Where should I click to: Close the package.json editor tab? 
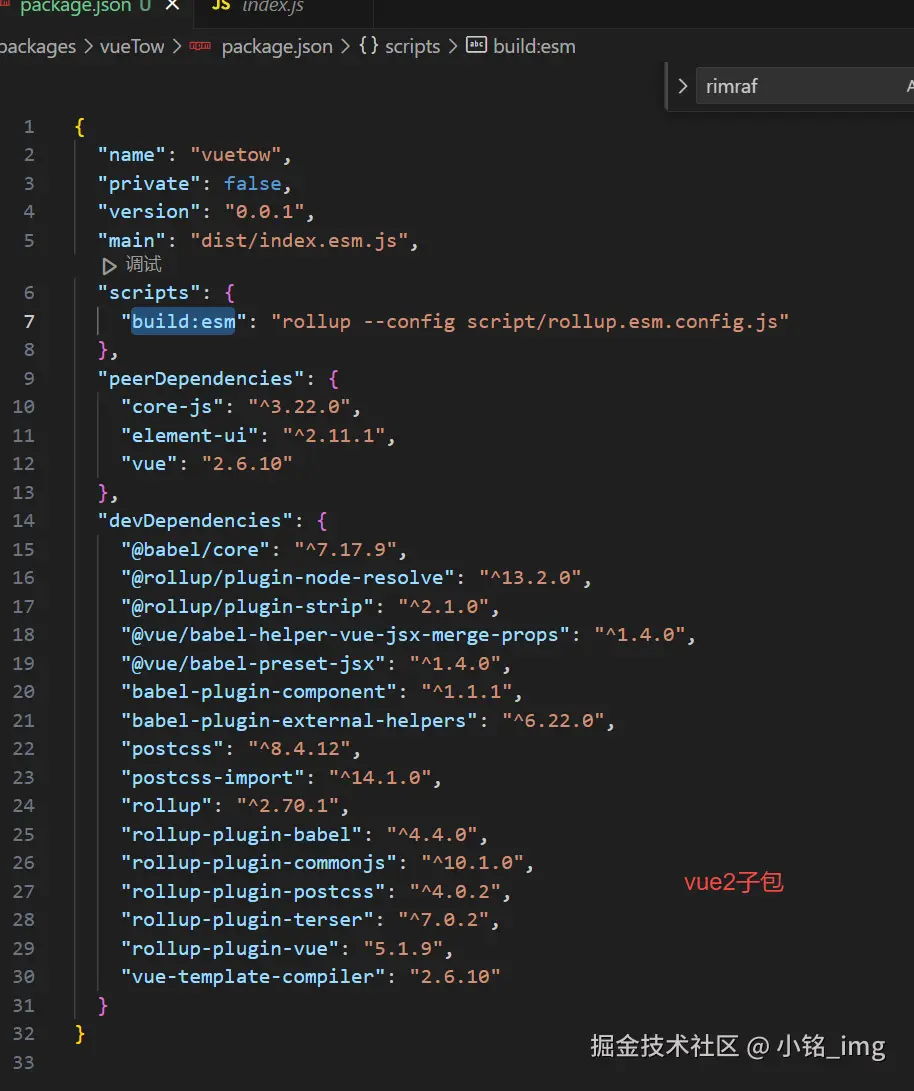pyautogui.click(x=173, y=6)
